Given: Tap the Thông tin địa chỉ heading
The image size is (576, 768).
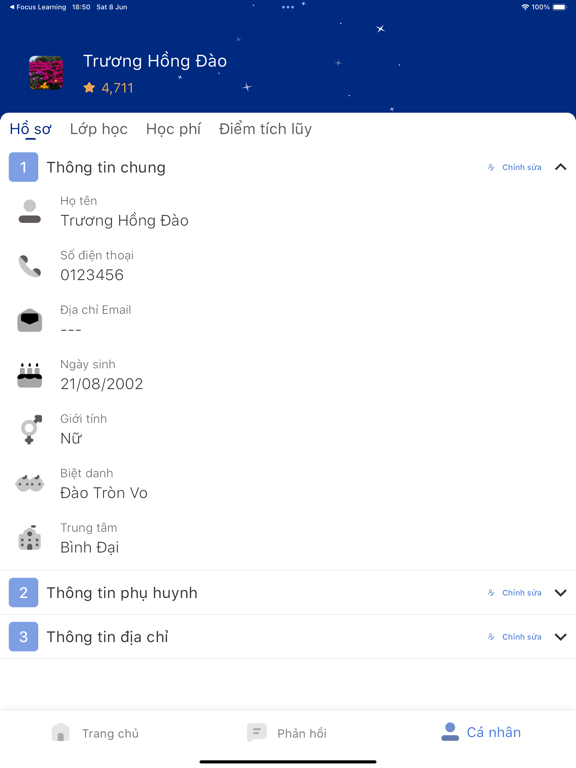Looking at the screenshot, I should point(107,637).
